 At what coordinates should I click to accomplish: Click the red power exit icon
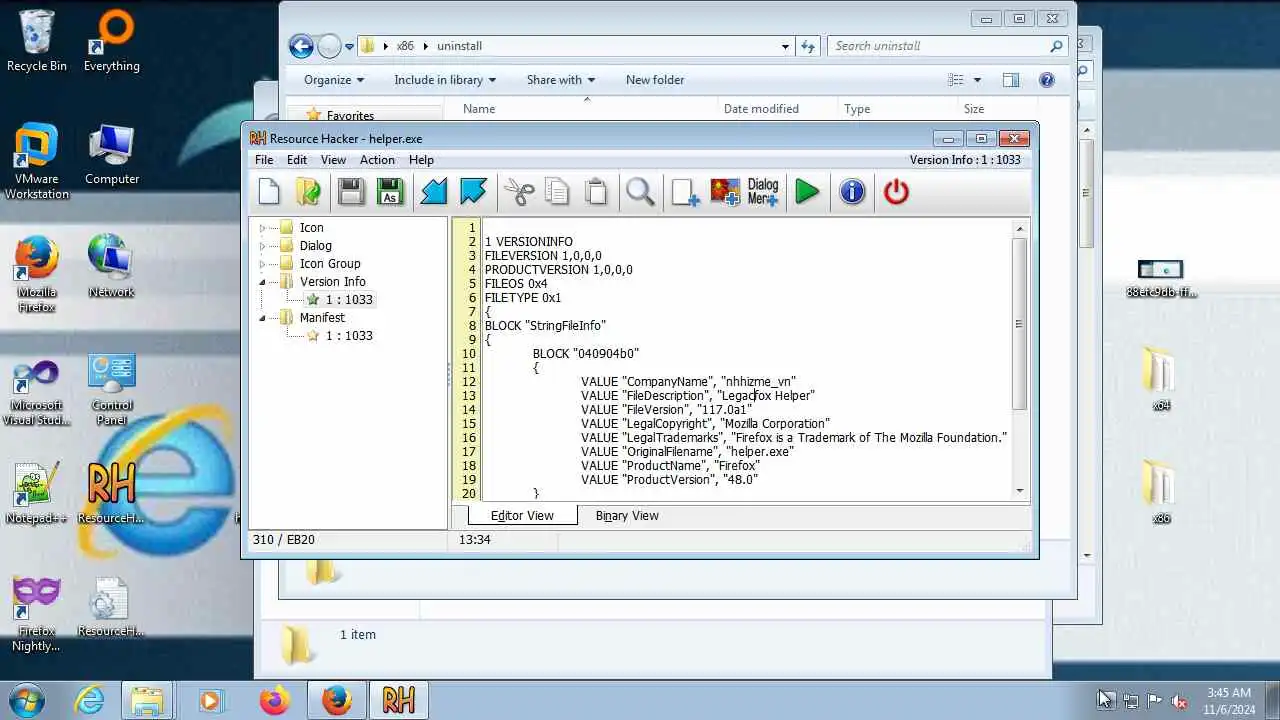pyautogui.click(x=896, y=191)
